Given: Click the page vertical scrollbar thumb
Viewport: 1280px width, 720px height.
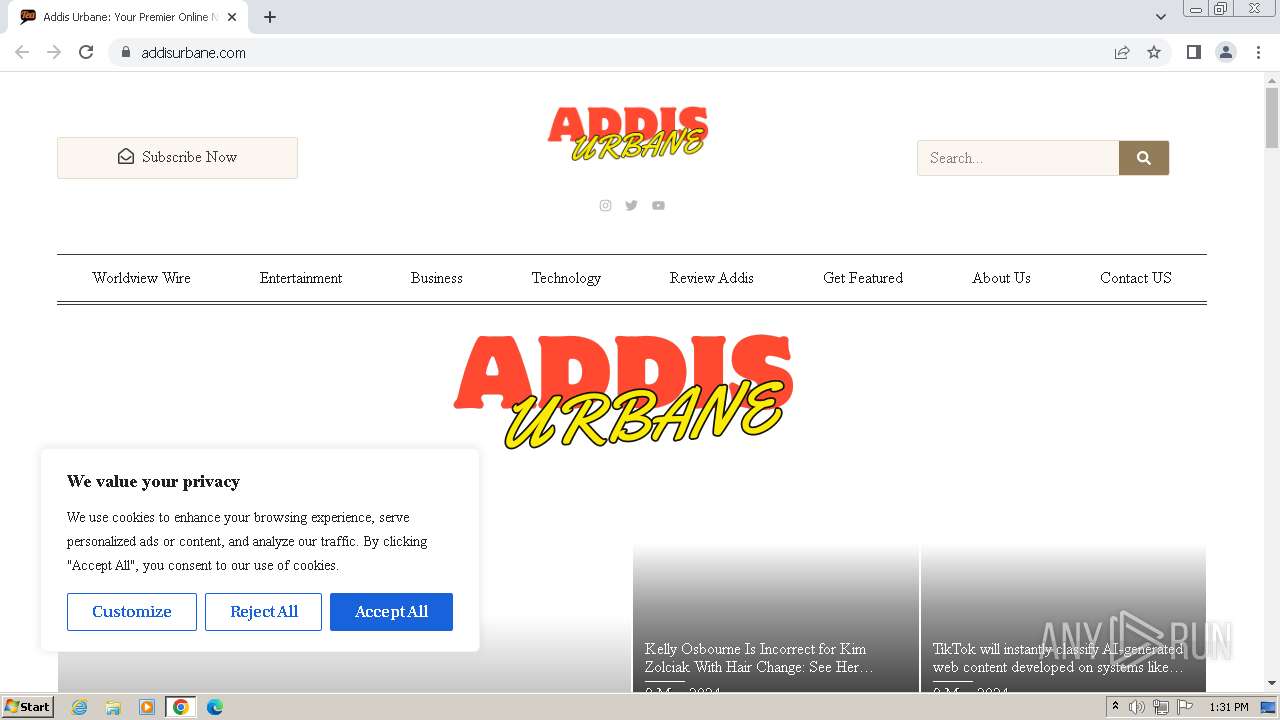Looking at the screenshot, I should (x=1272, y=118).
